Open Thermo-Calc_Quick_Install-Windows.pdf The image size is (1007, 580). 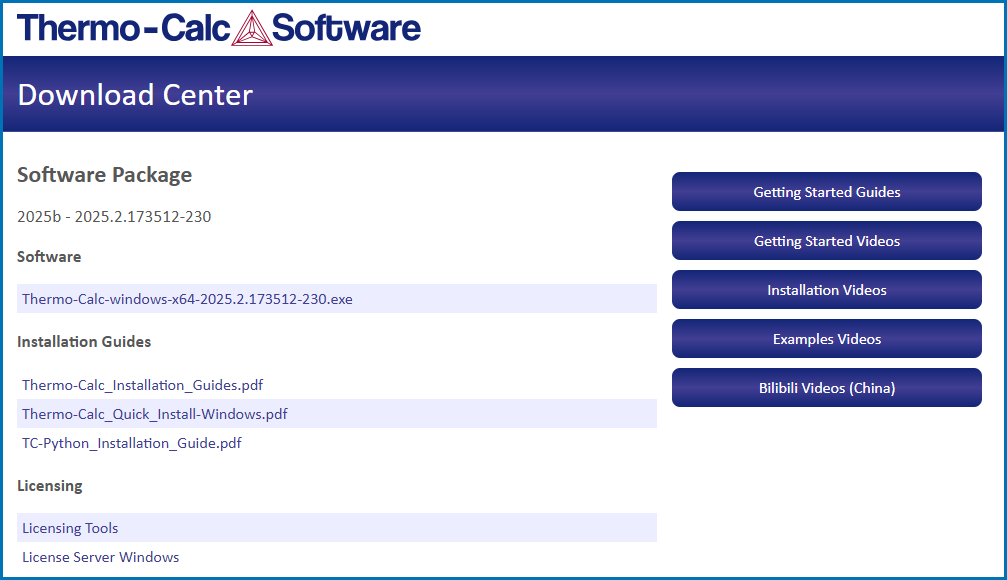point(155,414)
